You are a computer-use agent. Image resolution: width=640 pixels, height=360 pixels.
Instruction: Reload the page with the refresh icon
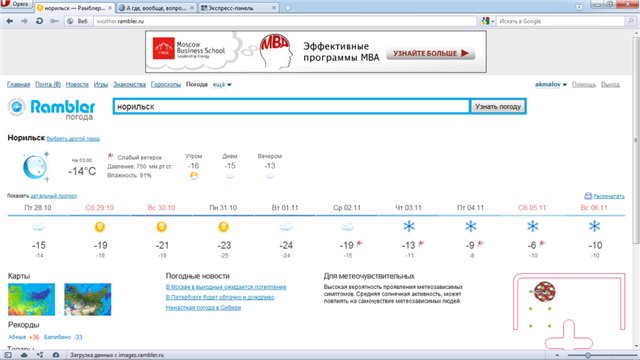pos(39,21)
